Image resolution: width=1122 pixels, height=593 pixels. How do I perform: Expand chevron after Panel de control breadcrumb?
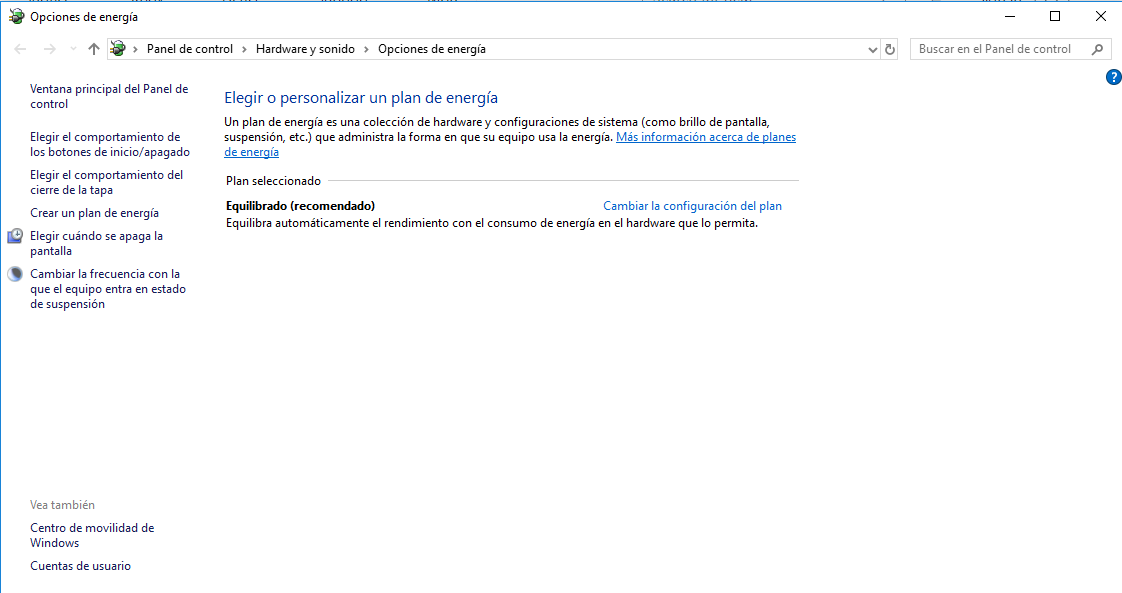click(244, 49)
